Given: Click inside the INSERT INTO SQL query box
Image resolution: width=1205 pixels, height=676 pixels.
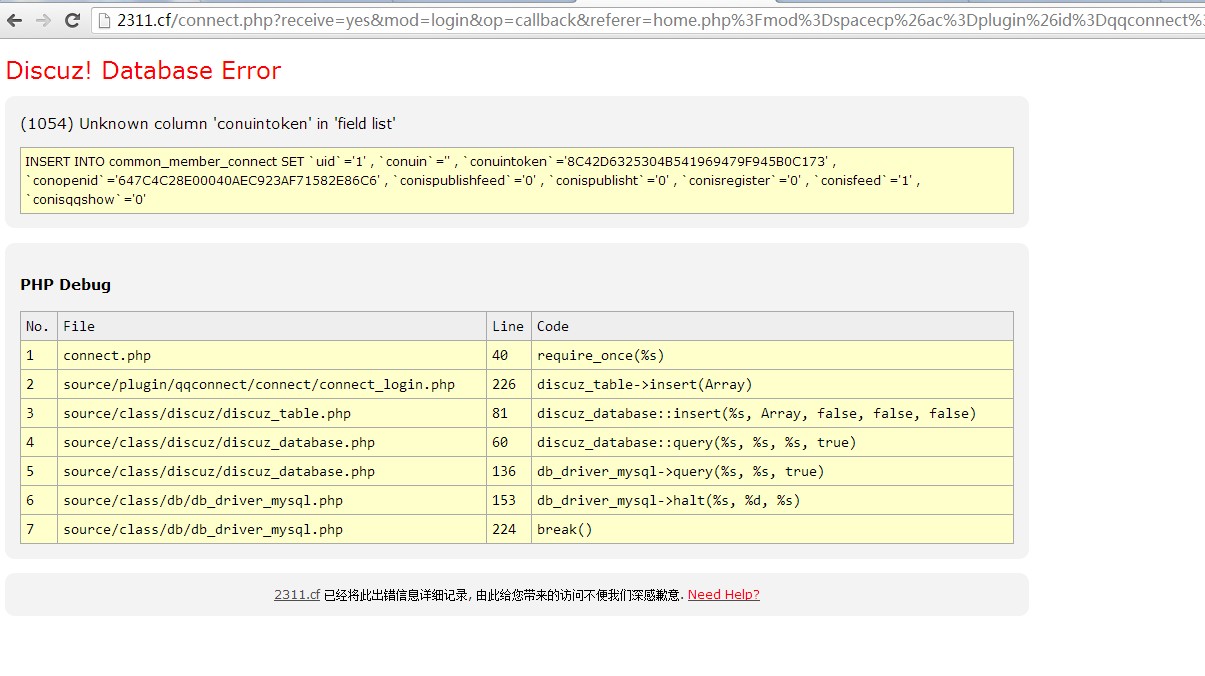Looking at the screenshot, I should [x=516, y=180].
